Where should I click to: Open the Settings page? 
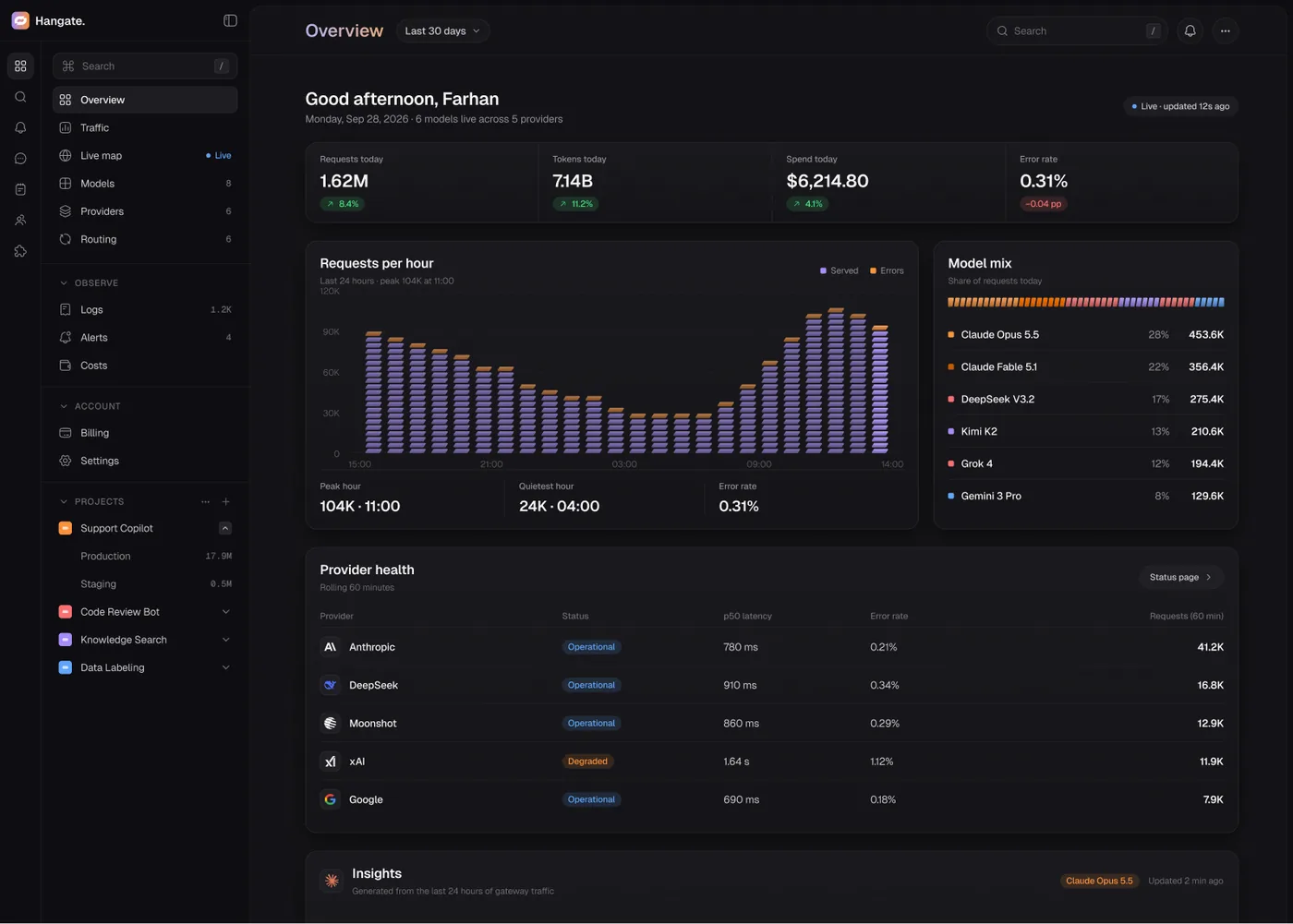(x=145, y=461)
